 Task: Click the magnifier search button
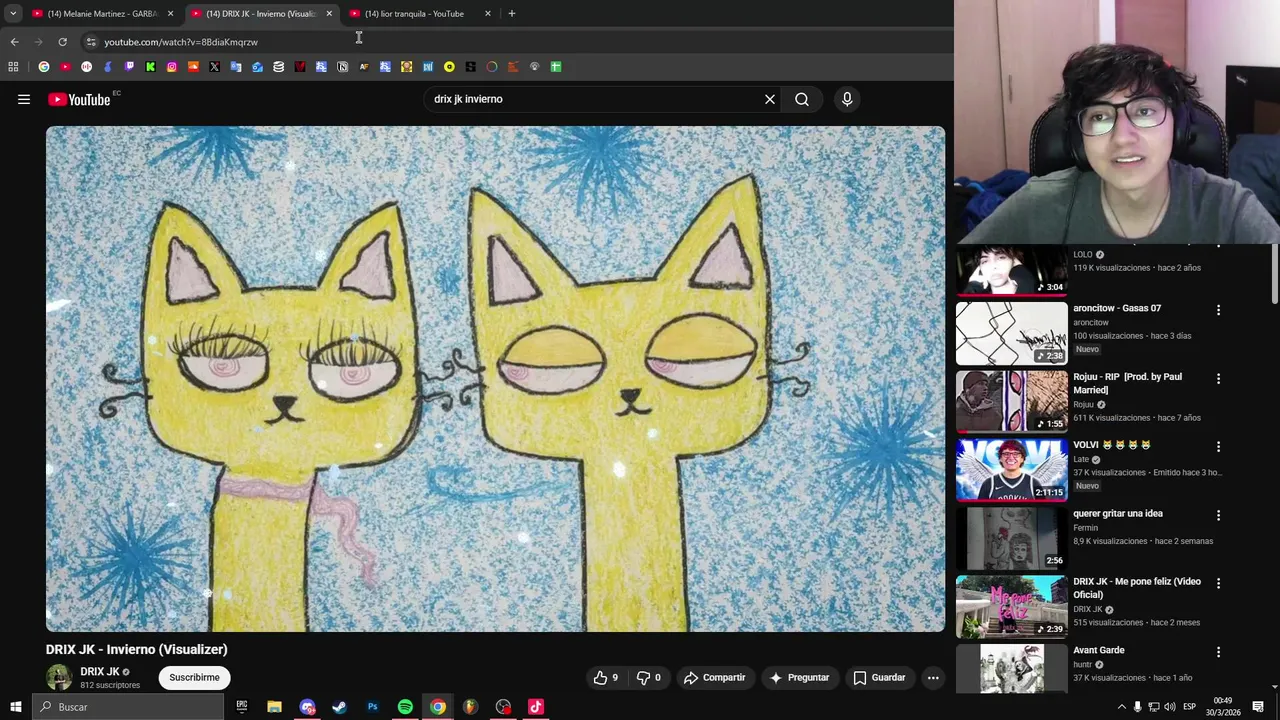[802, 99]
